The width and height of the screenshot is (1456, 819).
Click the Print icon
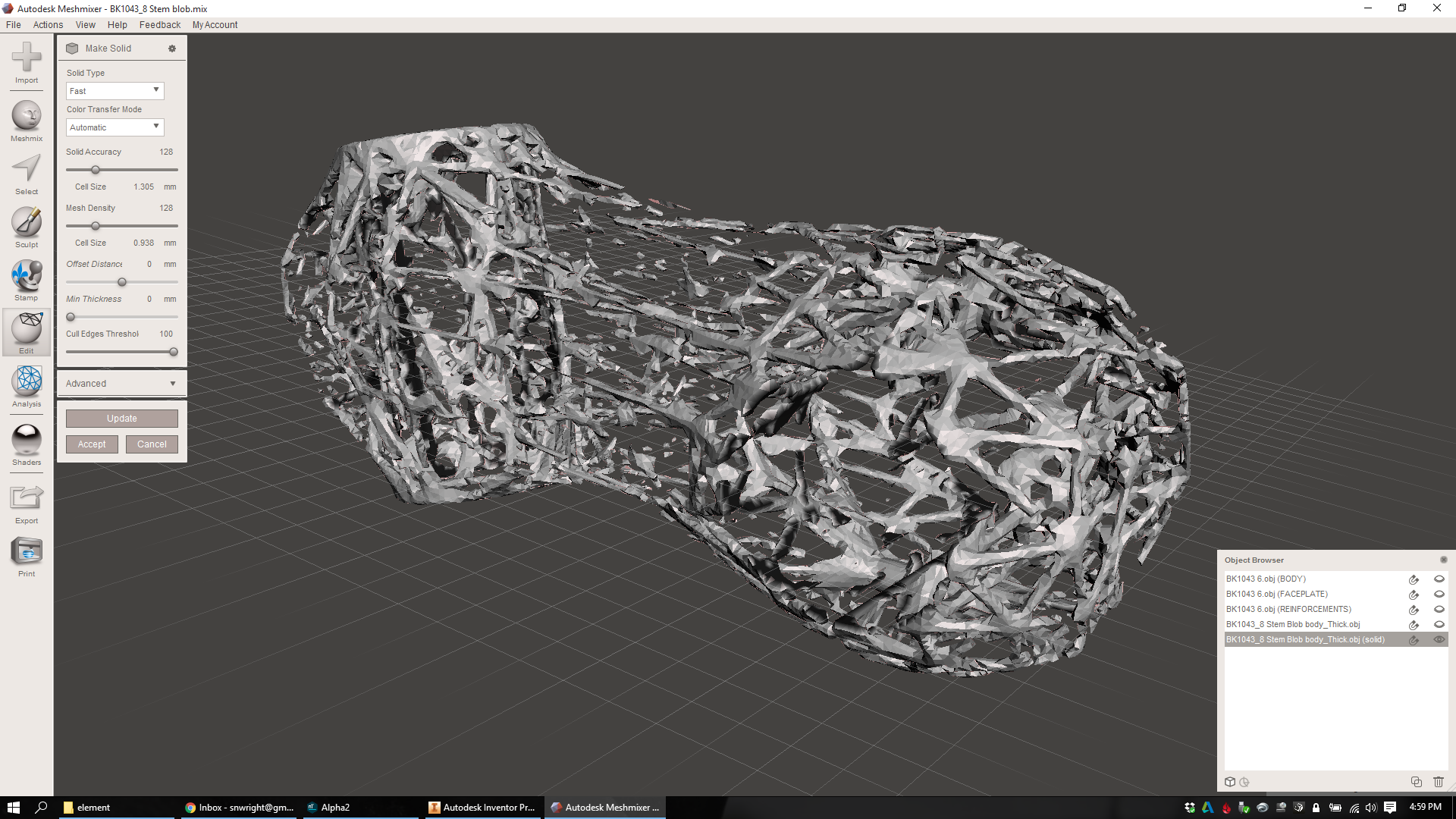pos(27,551)
